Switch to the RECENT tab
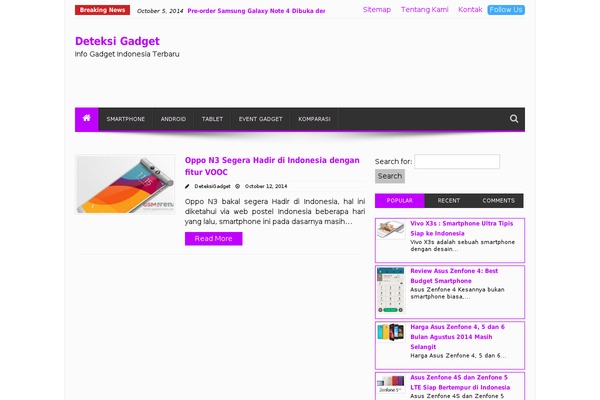This screenshot has width=600, height=400. 448,201
